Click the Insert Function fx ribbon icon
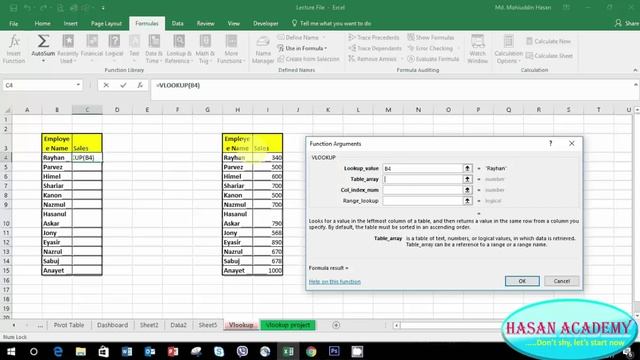 14,49
